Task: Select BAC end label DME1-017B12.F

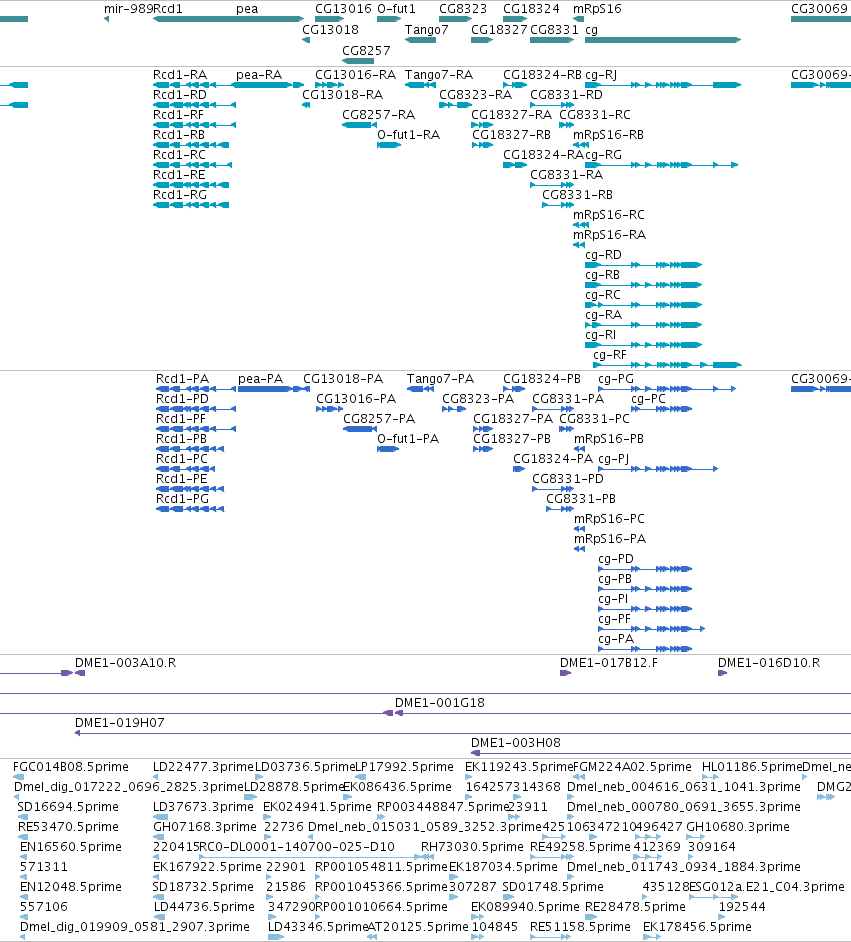Action: 609,663
